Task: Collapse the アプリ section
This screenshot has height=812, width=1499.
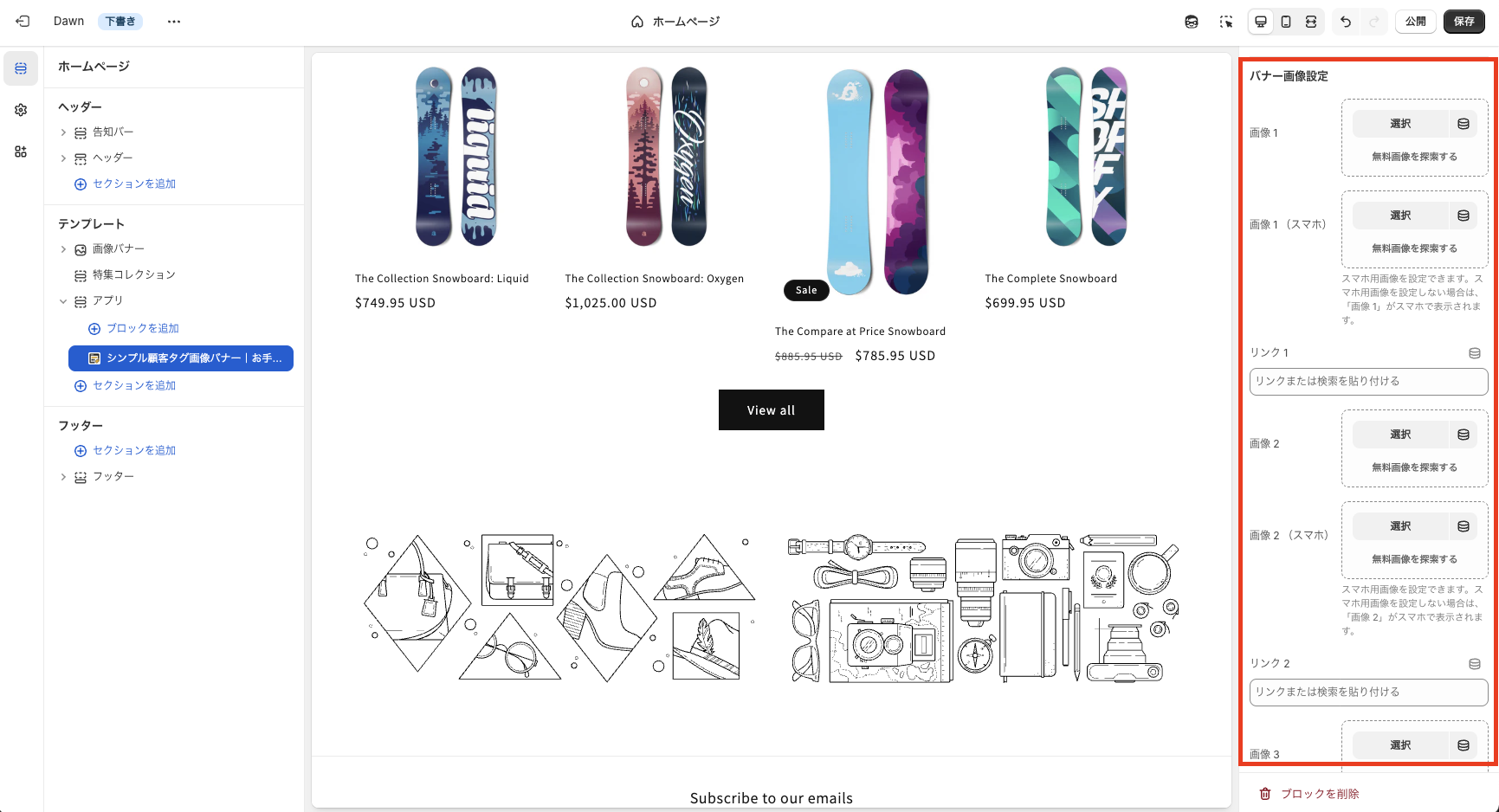Action: [x=63, y=301]
